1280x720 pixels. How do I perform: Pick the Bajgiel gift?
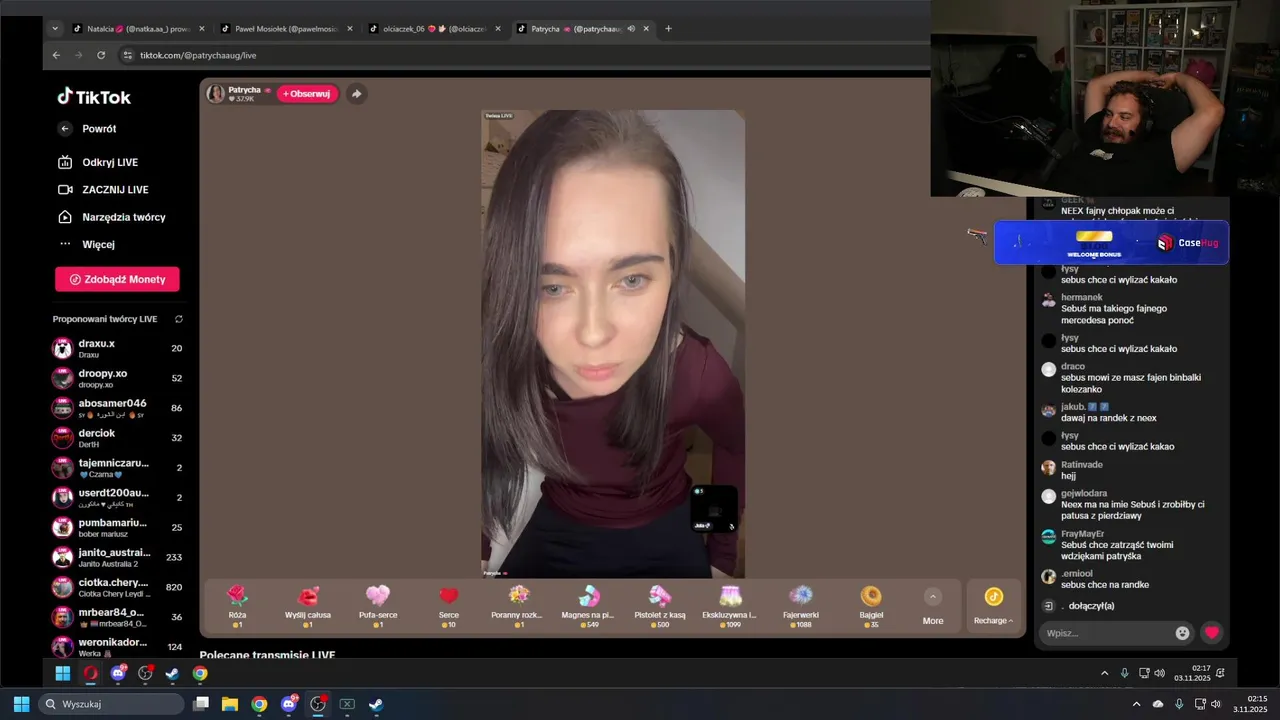[871, 606]
